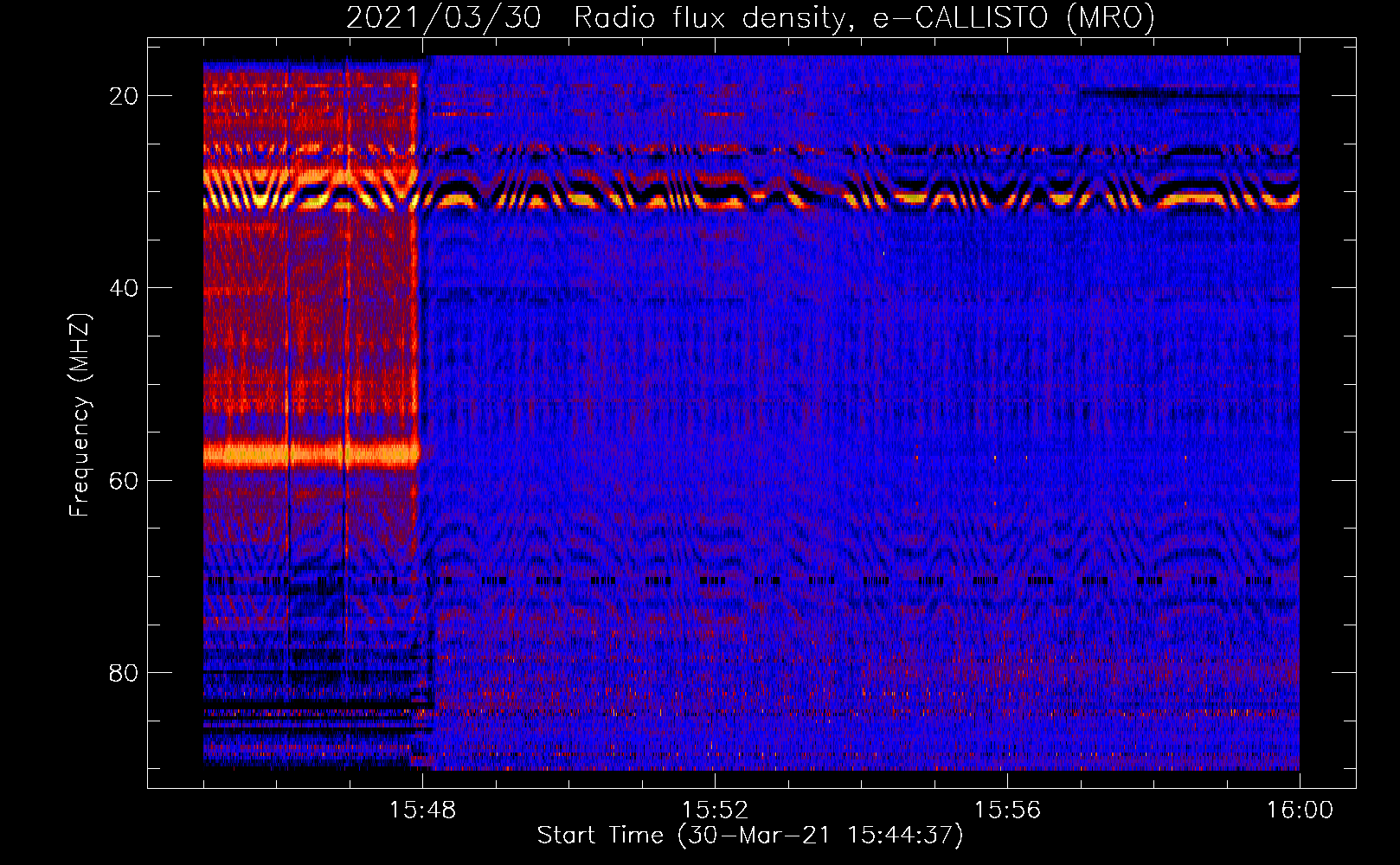
Task: Click the 16:00 time tick label
Action: (x=1300, y=811)
